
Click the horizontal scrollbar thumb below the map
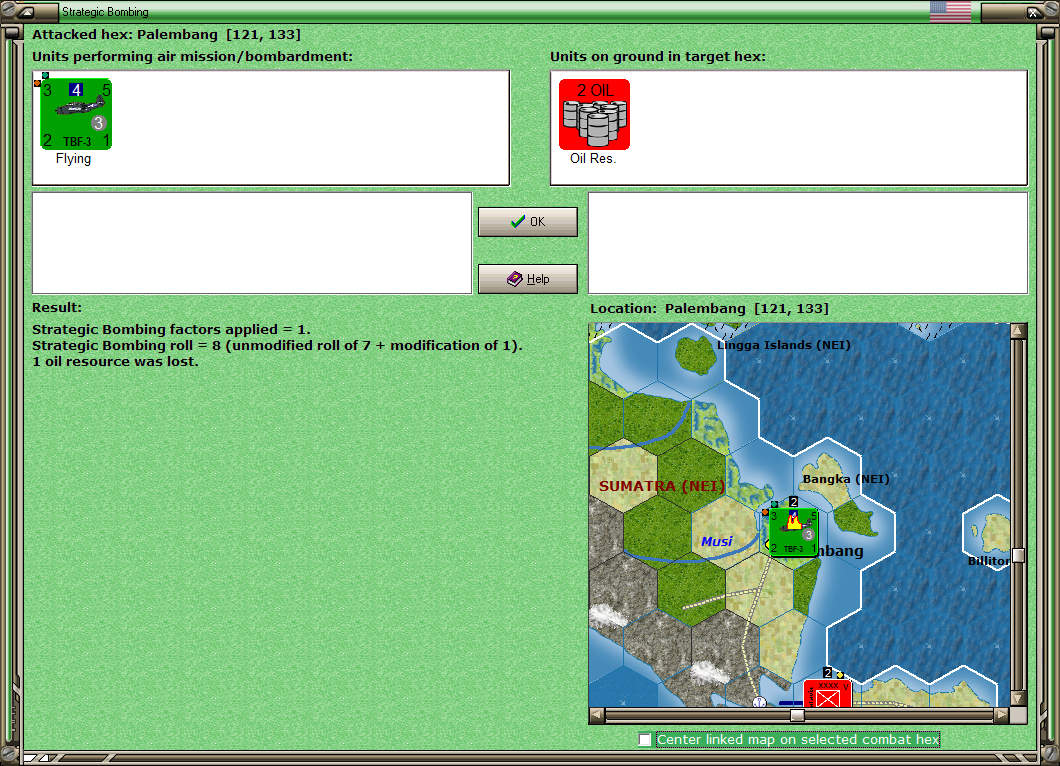coord(795,715)
